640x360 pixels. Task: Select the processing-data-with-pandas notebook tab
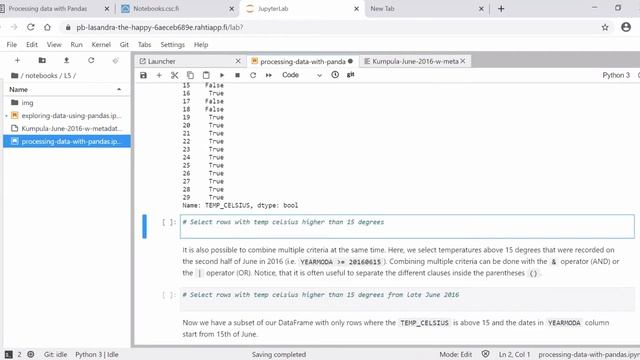(x=302, y=61)
